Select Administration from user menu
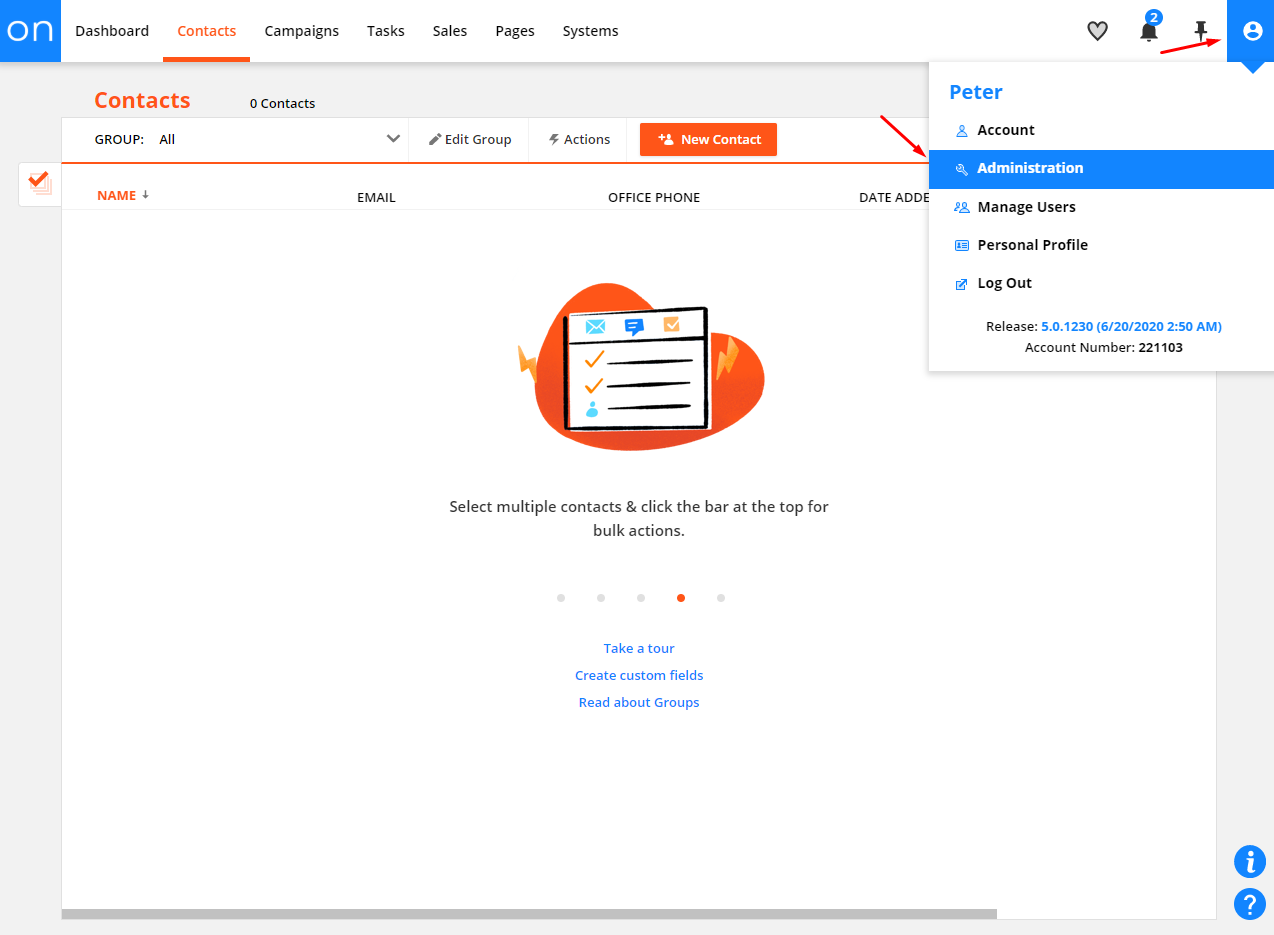 [1030, 168]
